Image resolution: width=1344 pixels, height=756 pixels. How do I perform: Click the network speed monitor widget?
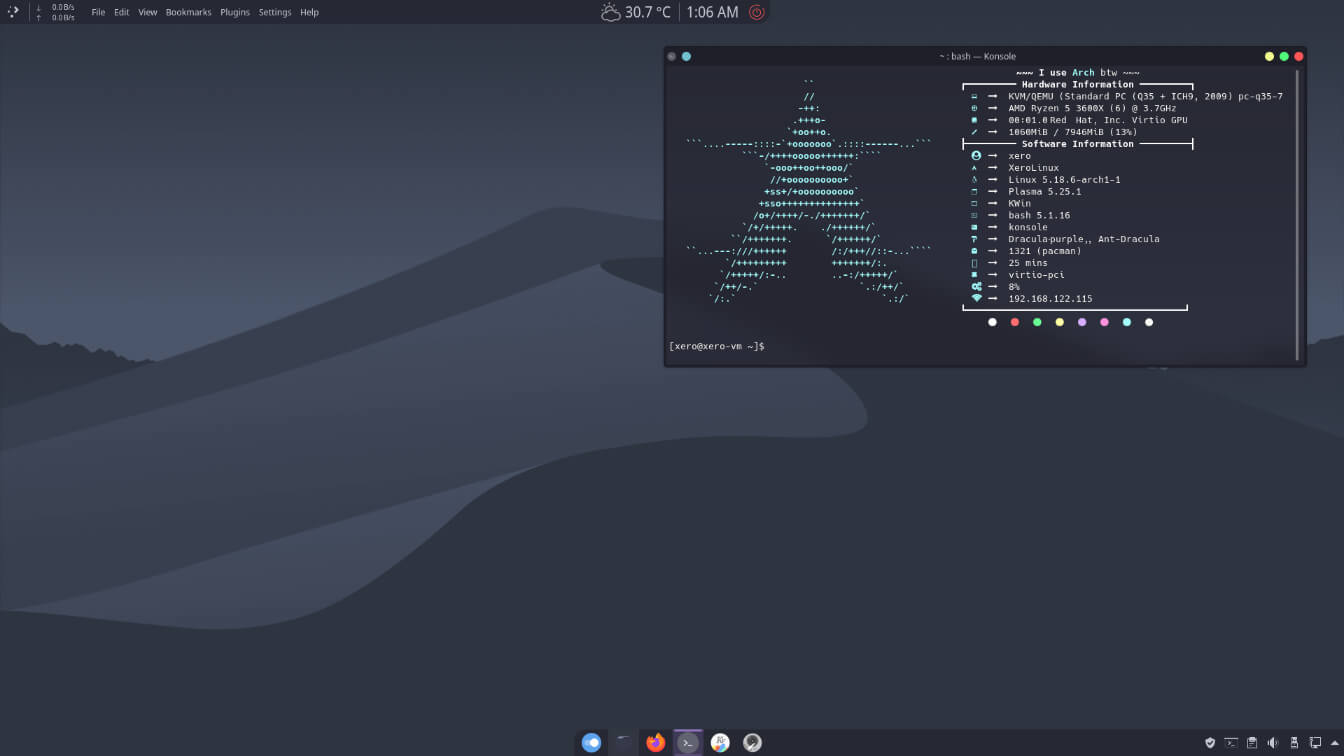pos(55,12)
